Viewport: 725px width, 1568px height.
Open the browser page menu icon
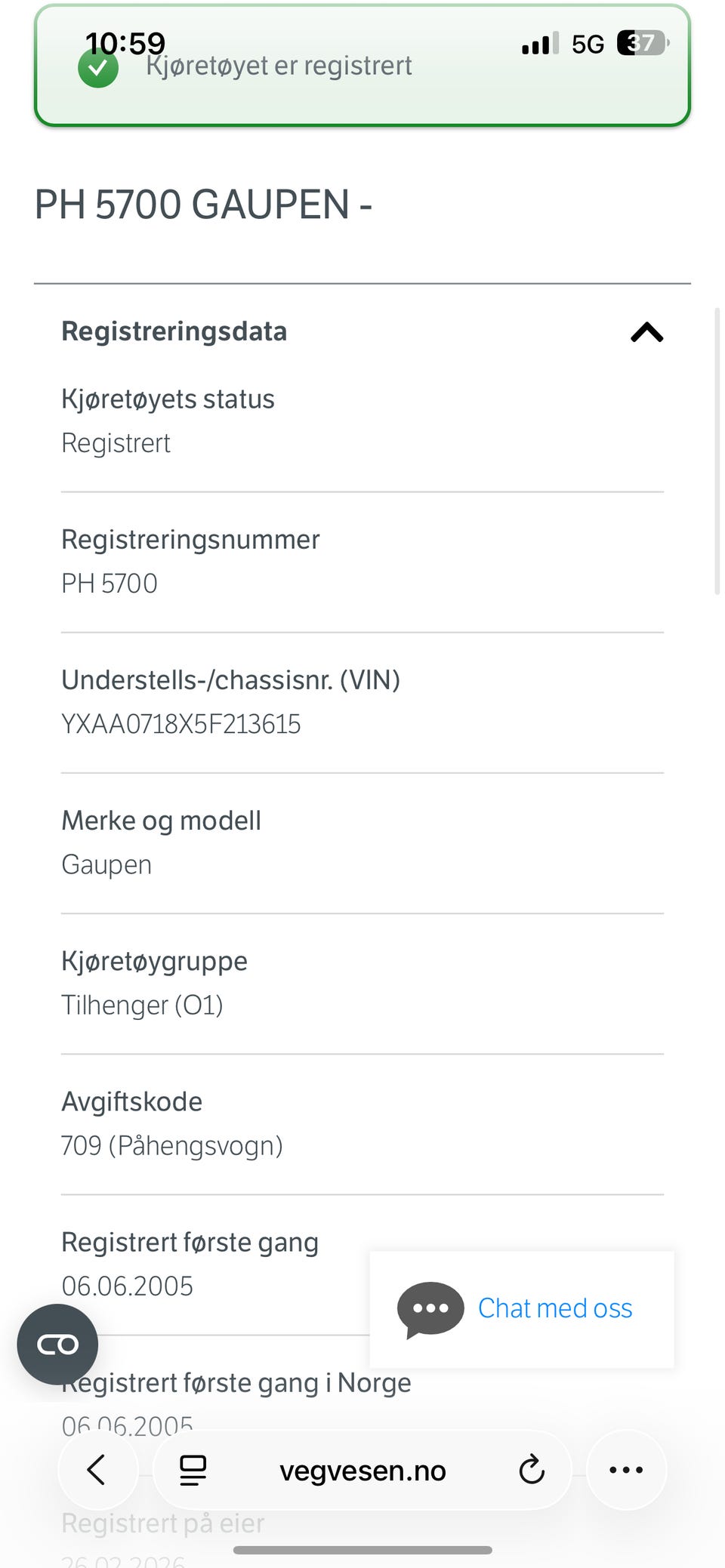coord(193,1470)
